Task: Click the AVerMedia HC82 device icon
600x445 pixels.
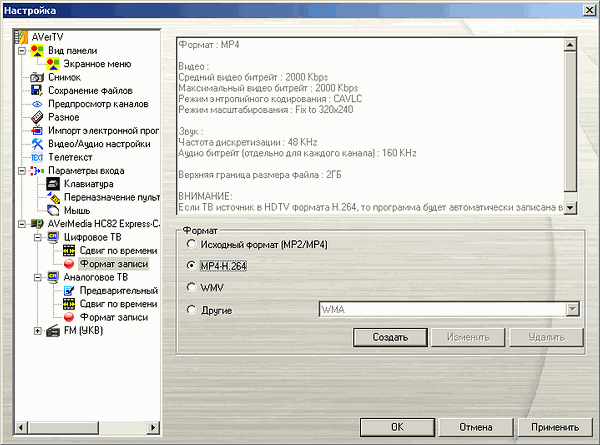Action: (37, 223)
